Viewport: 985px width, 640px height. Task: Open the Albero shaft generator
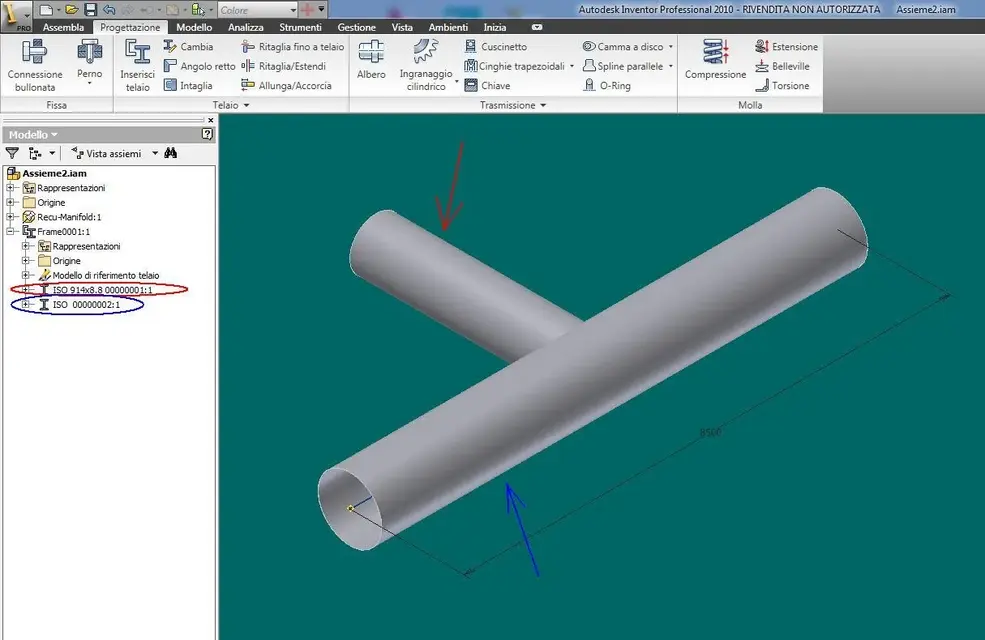pyautogui.click(x=371, y=60)
